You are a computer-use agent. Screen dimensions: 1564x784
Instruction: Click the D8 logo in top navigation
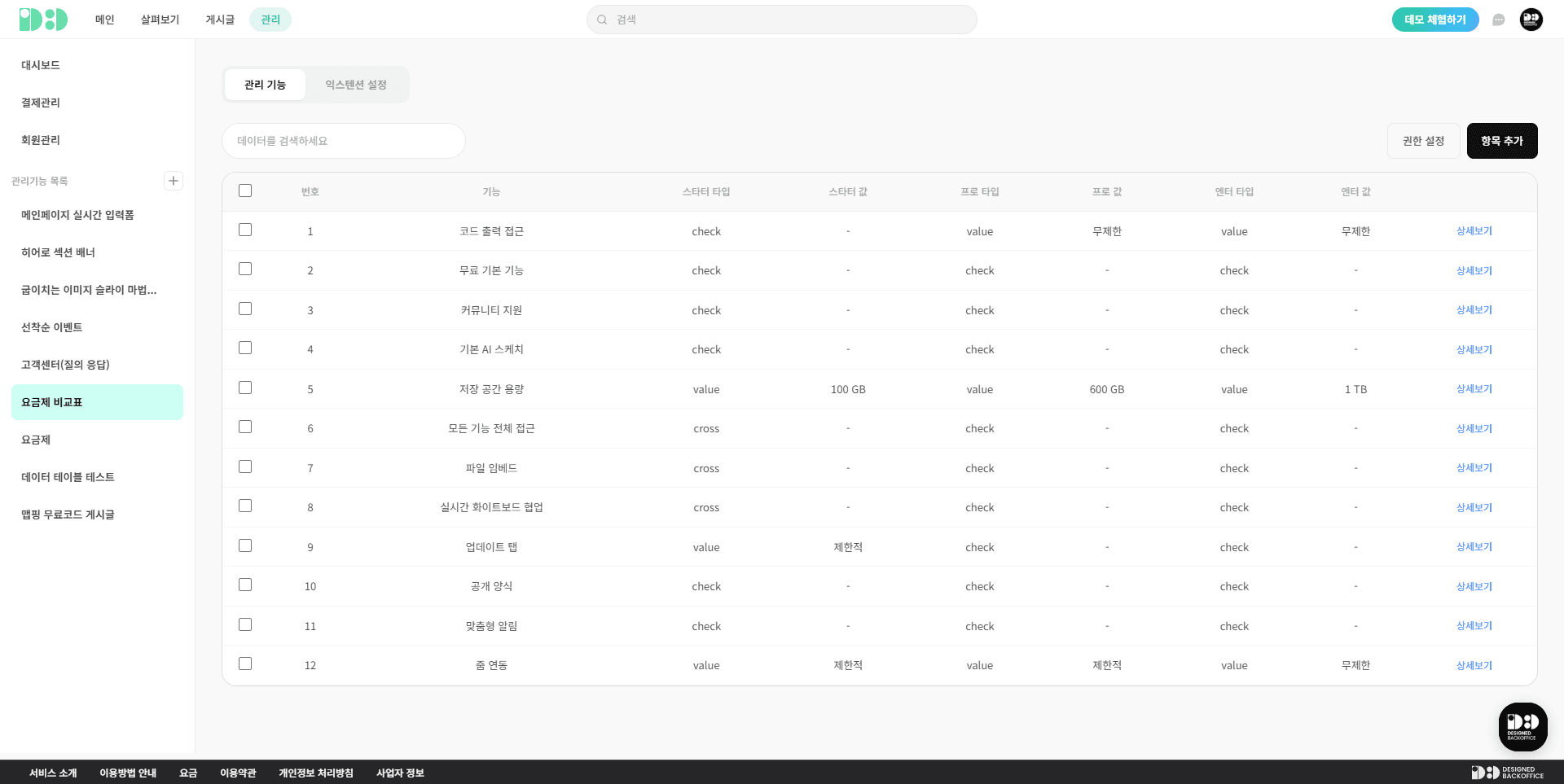43,20
